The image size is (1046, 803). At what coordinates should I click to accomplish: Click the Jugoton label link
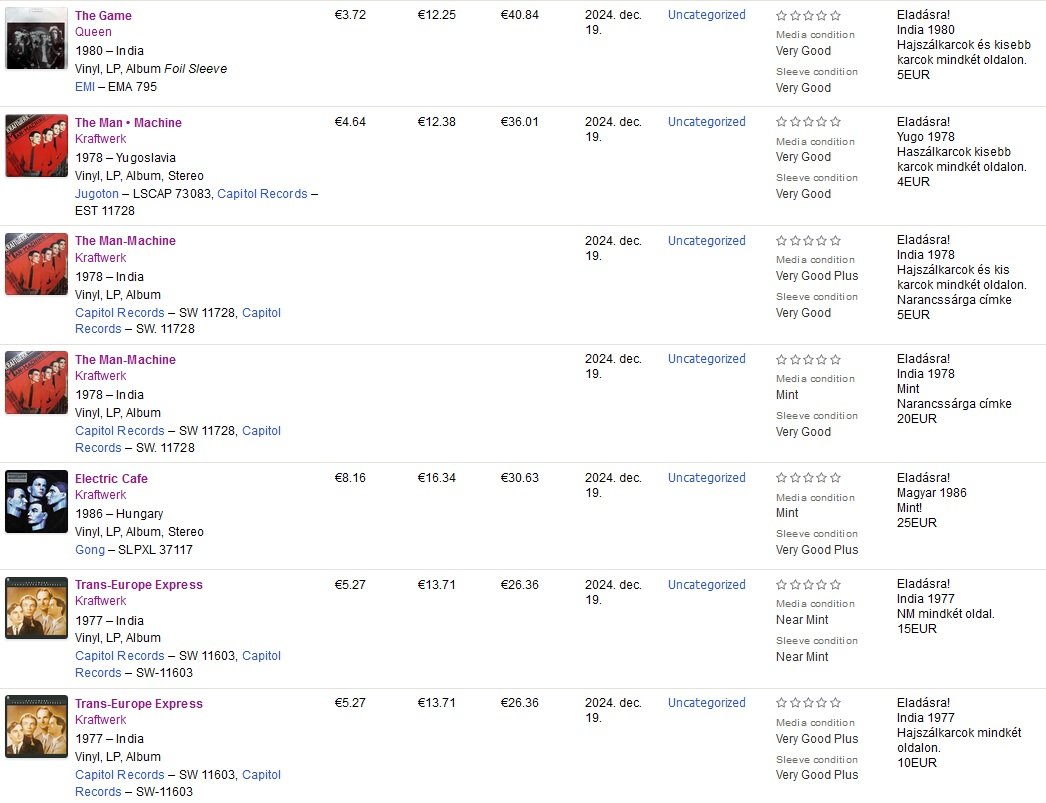coord(97,194)
